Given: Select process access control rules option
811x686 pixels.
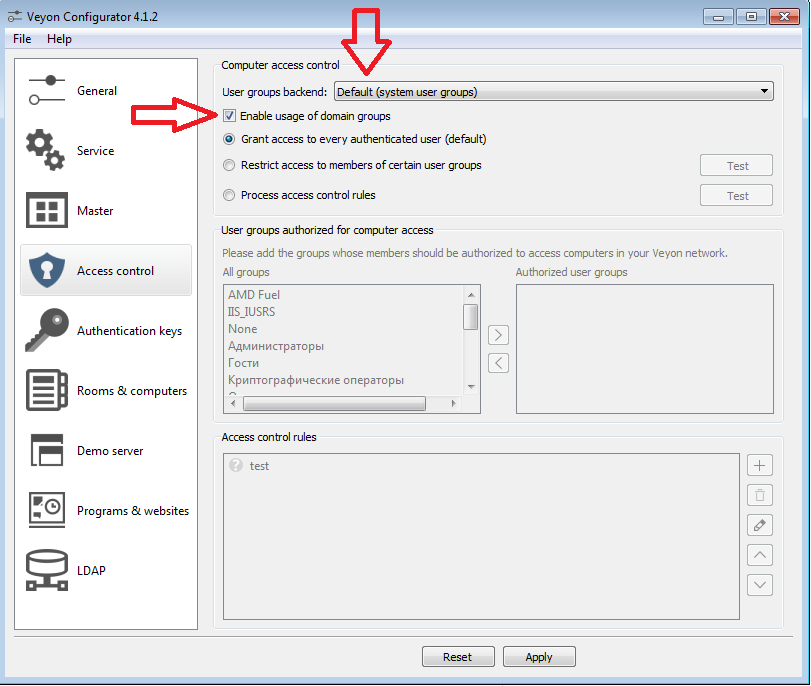Looking at the screenshot, I should pyautogui.click(x=229, y=195).
